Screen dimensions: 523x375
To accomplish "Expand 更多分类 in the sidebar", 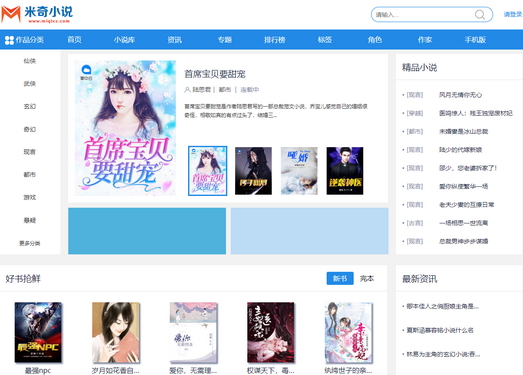I will pos(30,243).
